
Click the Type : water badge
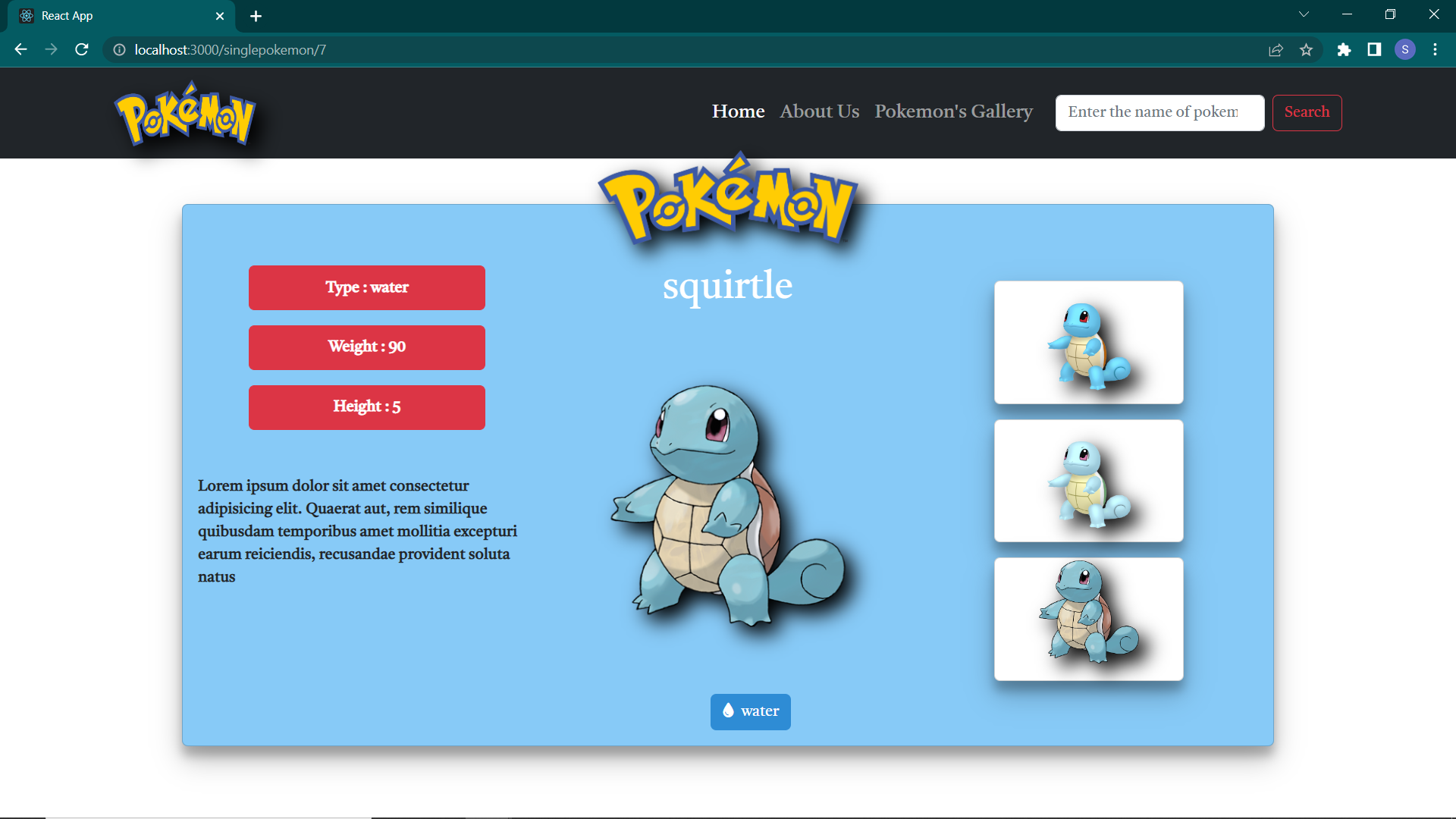(x=366, y=287)
